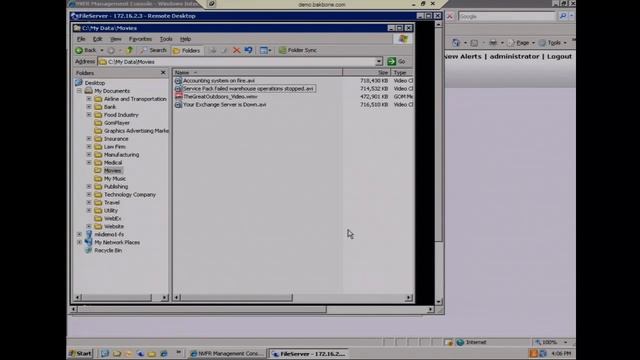Sort files by Type column header
Screen dimensions: 640x360
pos(402,73)
